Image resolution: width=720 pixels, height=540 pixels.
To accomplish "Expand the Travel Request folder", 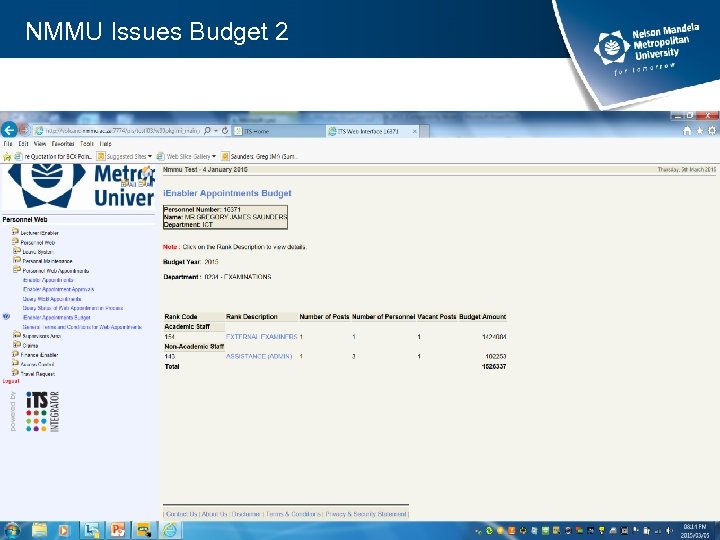I will 15,372.
